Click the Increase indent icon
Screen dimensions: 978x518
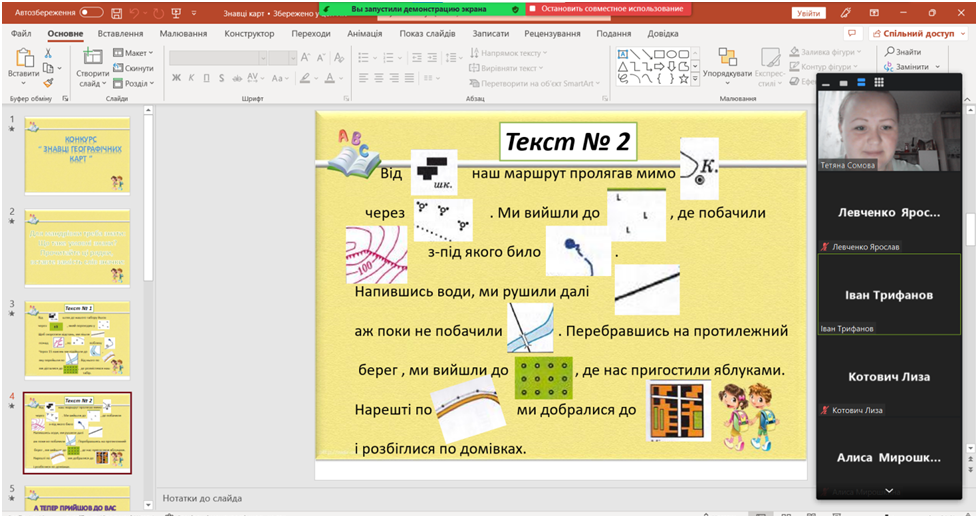coord(432,57)
